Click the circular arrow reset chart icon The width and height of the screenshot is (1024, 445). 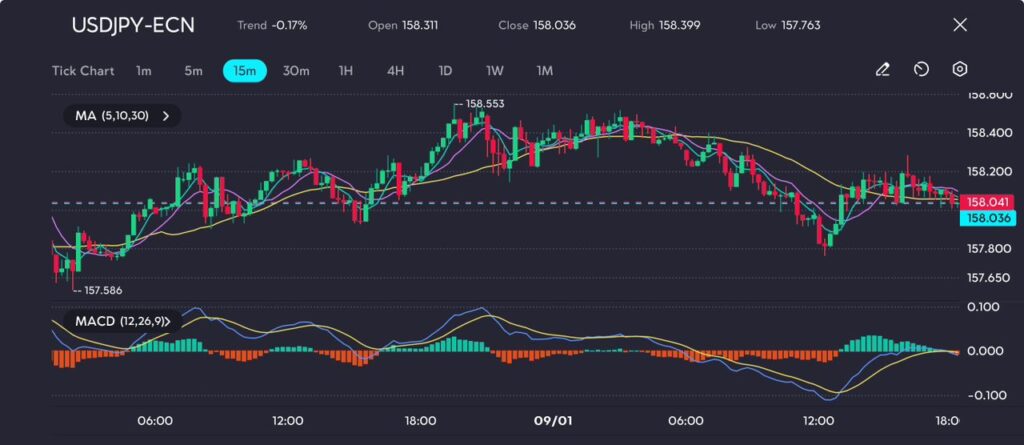click(x=921, y=70)
